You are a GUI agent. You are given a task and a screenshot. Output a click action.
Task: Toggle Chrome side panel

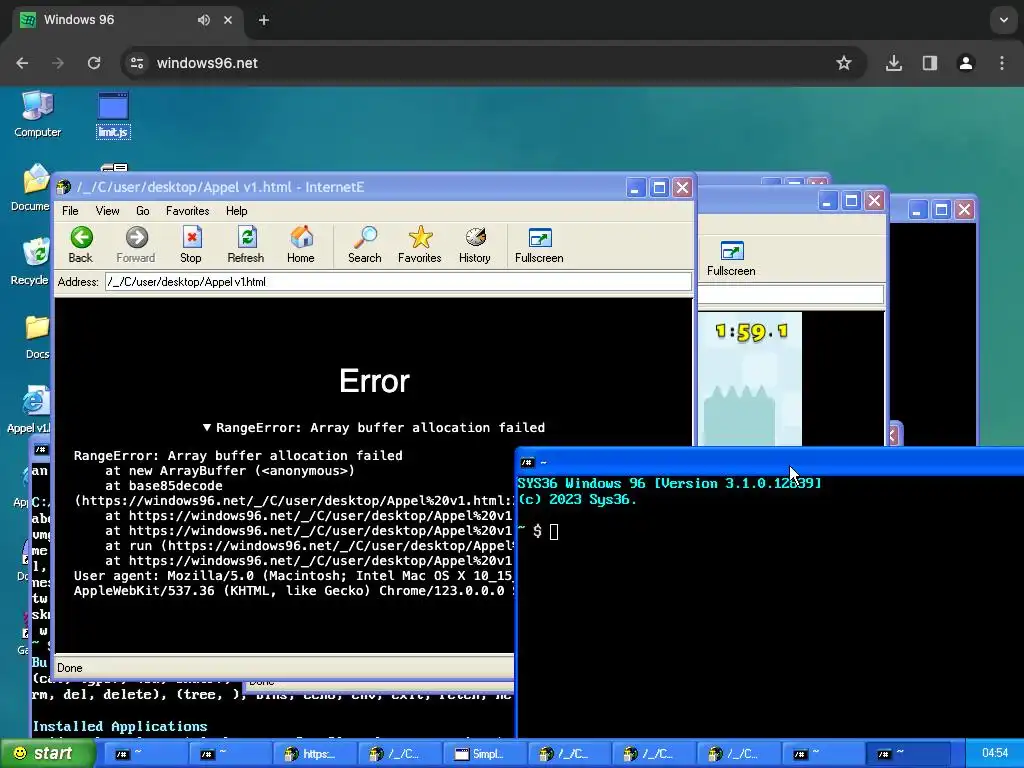point(930,63)
